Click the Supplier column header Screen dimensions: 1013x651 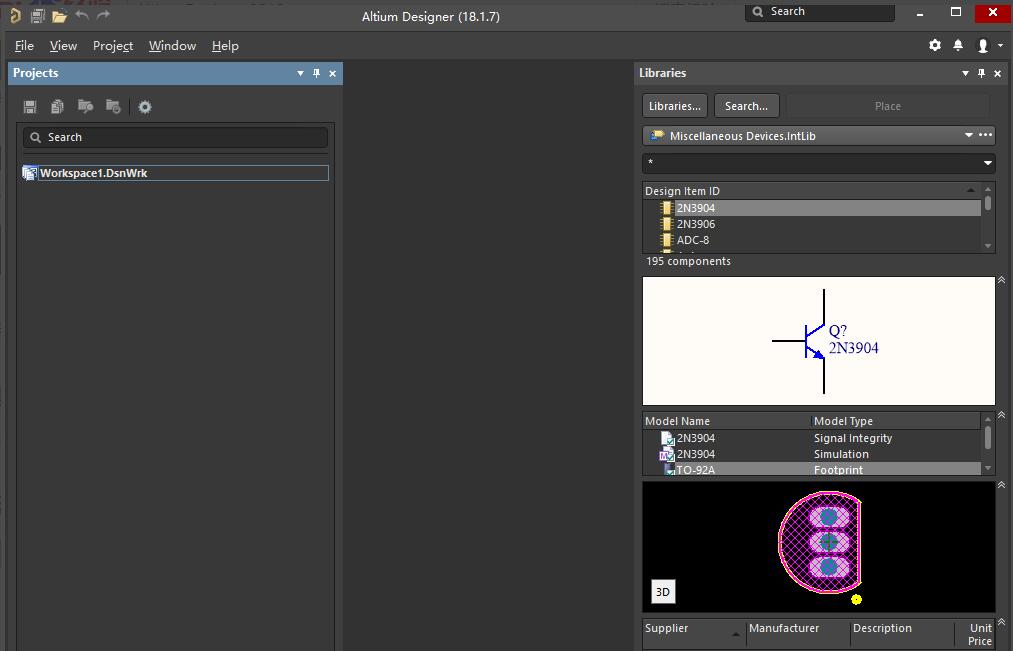(x=694, y=634)
